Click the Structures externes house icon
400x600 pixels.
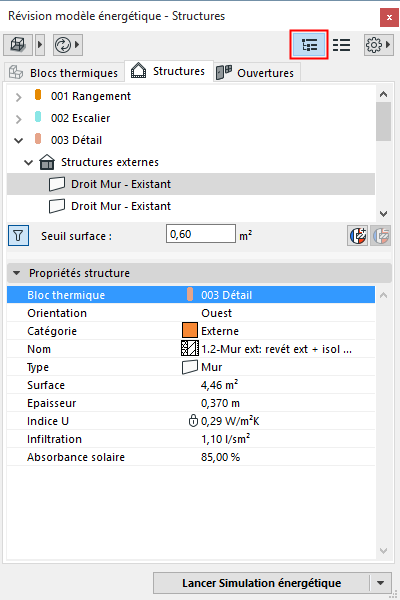[47, 162]
